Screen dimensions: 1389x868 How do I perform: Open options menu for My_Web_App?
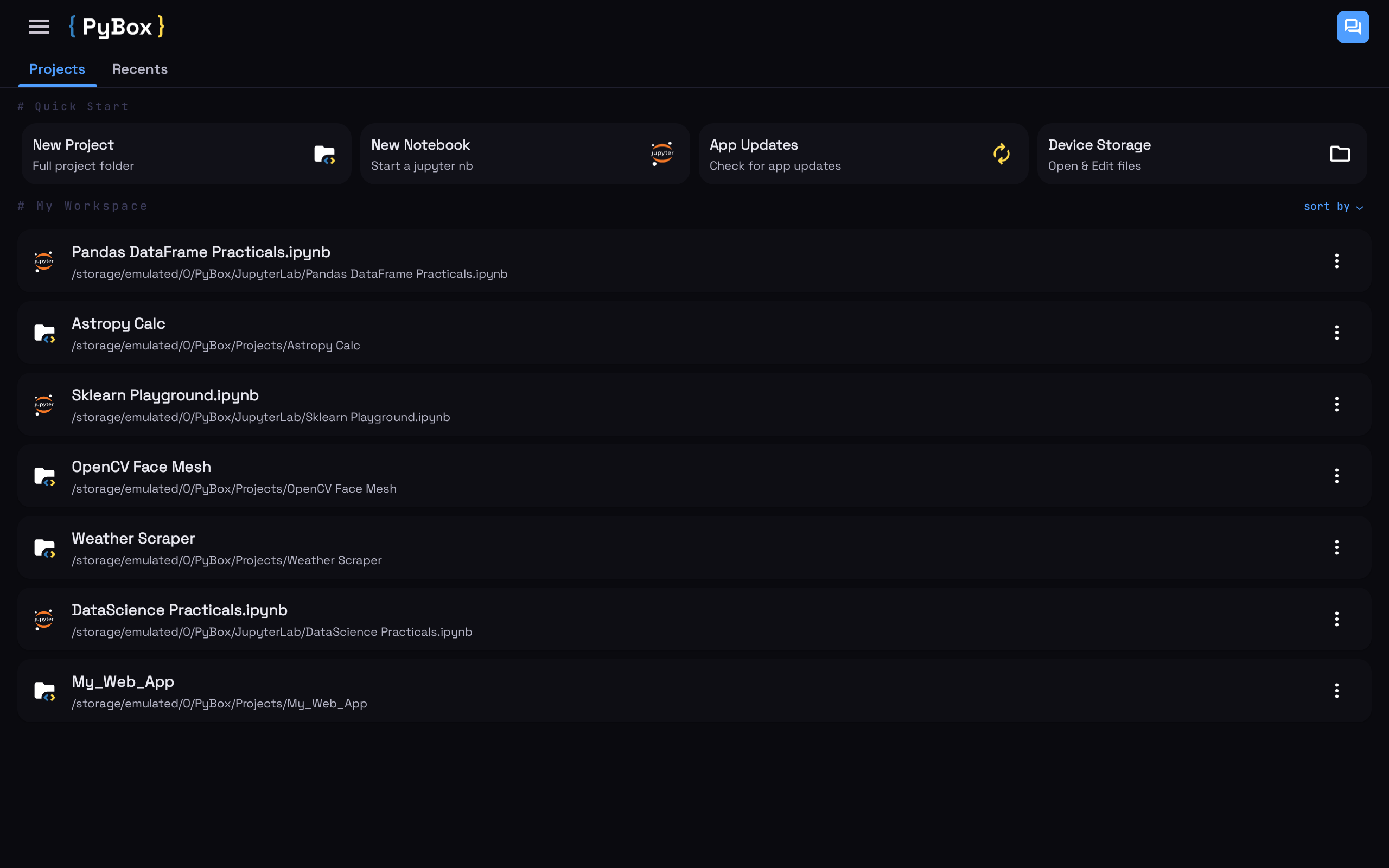[1337, 691]
